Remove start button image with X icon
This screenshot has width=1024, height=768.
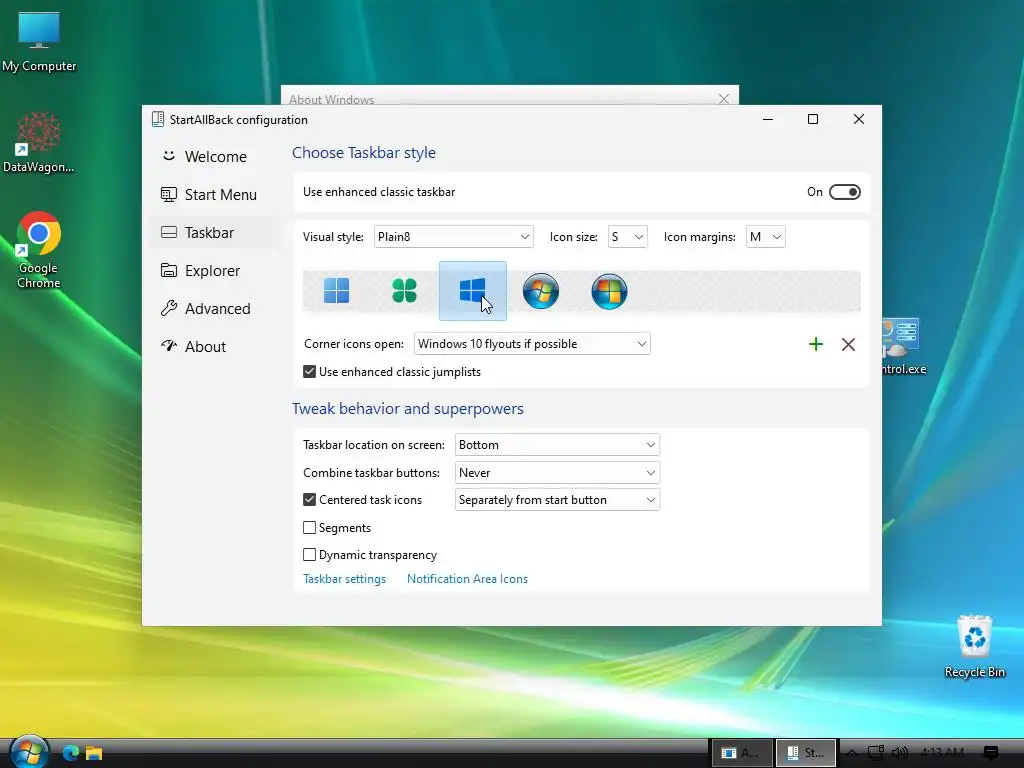(x=848, y=344)
